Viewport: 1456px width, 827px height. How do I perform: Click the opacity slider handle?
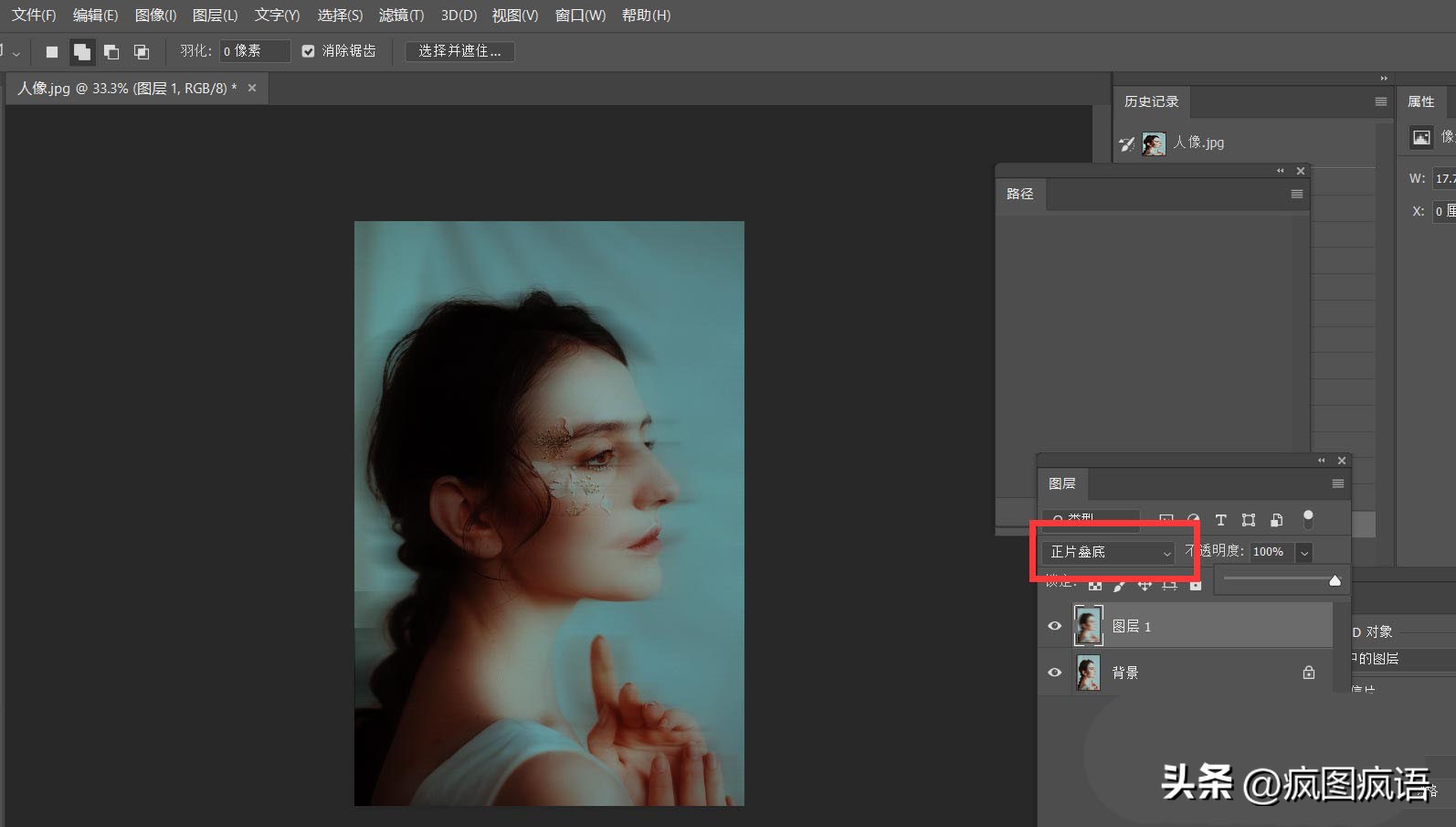(x=1335, y=580)
